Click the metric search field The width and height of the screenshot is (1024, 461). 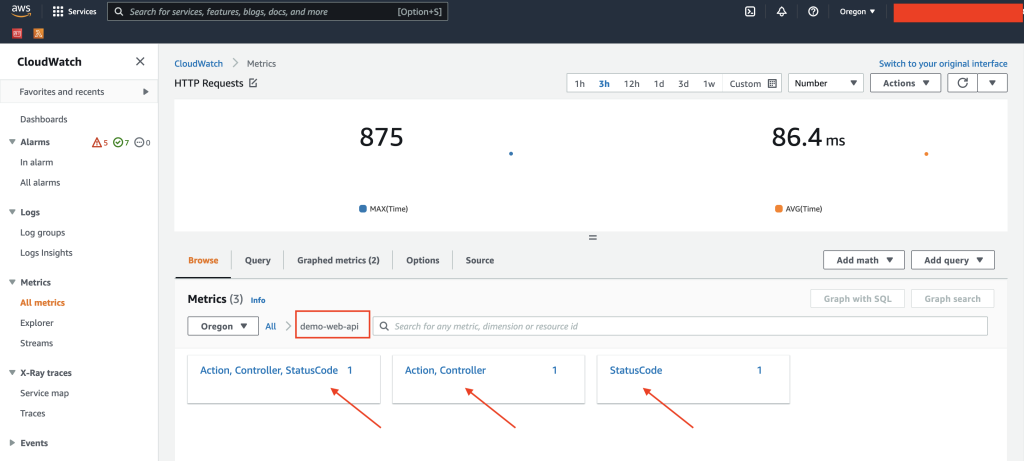[x=680, y=326]
